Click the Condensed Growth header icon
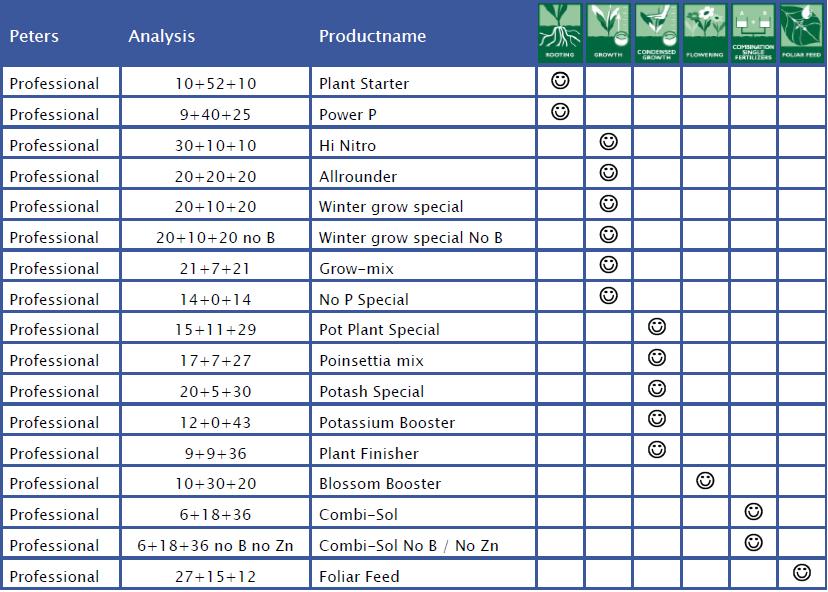Viewport: 828px width, 592px height. [x=656, y=33]
